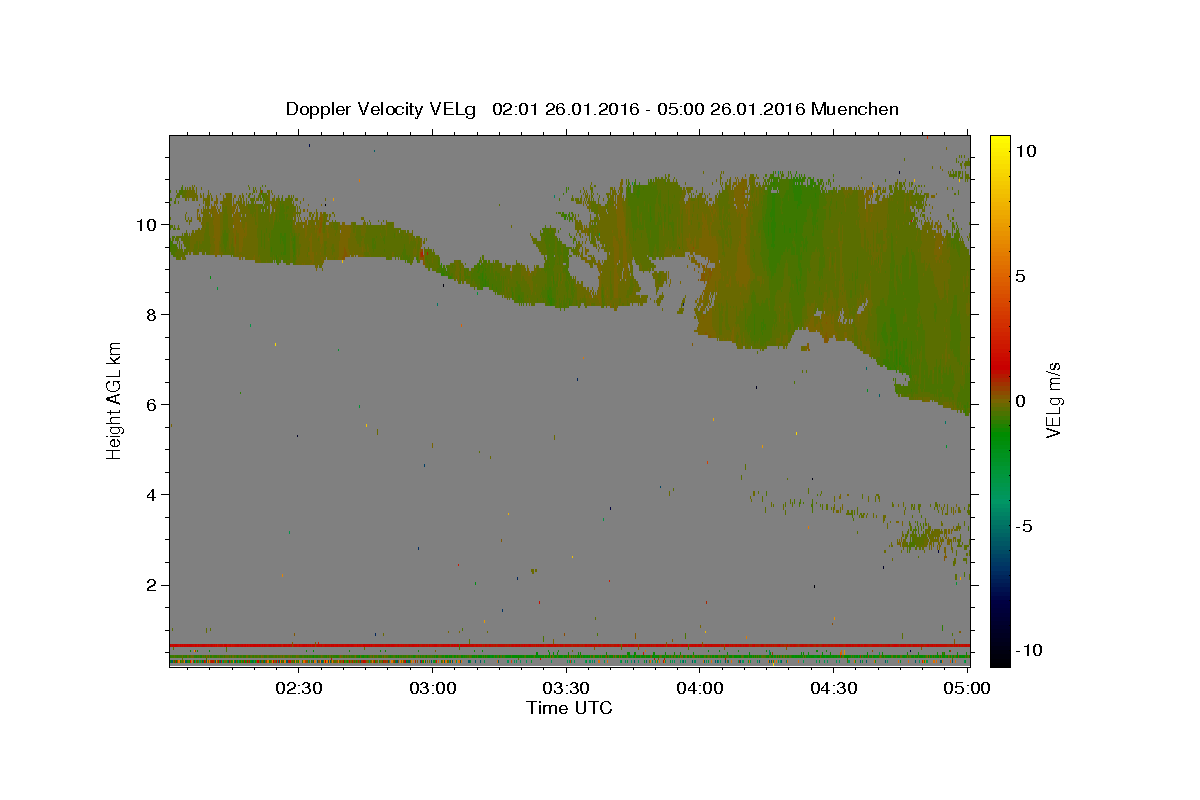The width and height of the screenshot is (1200, 800).
Task: Pick the yellow top of the colorbar
Action: point(999,142)
